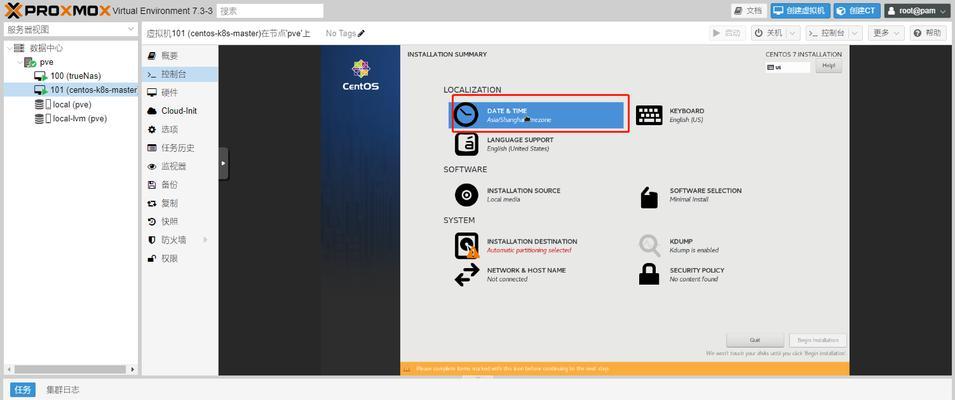Click the 数据中心 datacenter icon
Screen dimensions: 955x400
tap(19, 48)
